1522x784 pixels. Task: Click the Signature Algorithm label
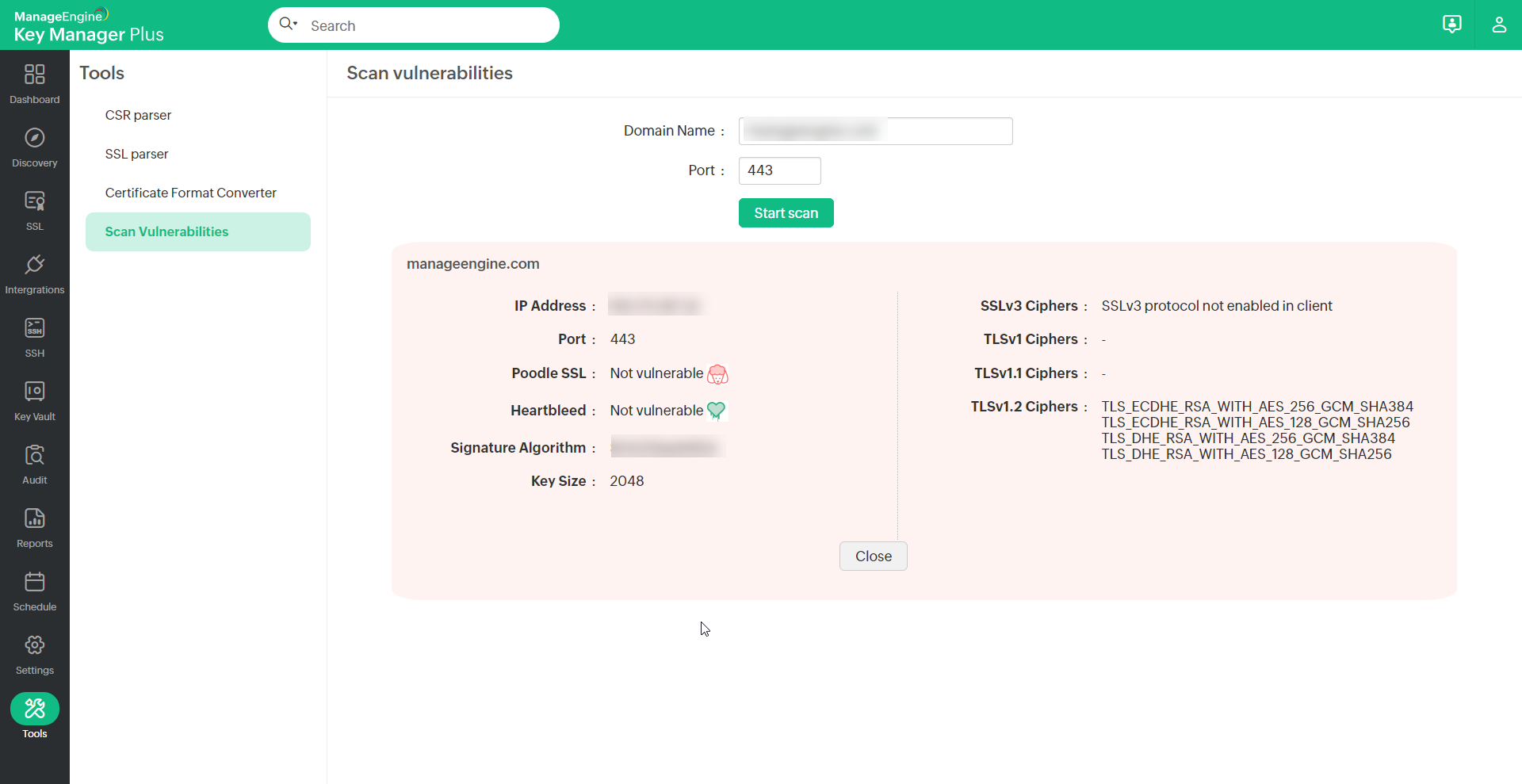[x=518, y=448]
